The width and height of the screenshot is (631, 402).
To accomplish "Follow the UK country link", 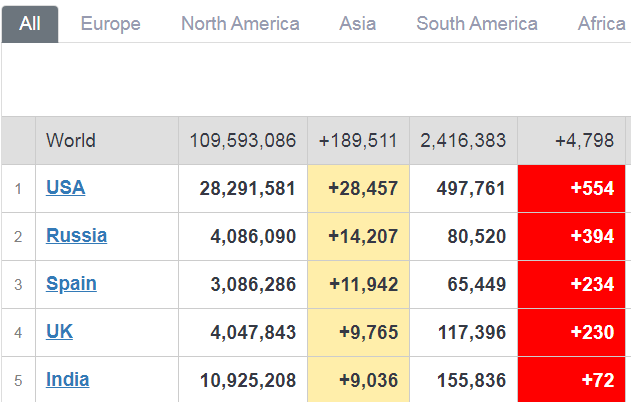I will pos(59,331).
